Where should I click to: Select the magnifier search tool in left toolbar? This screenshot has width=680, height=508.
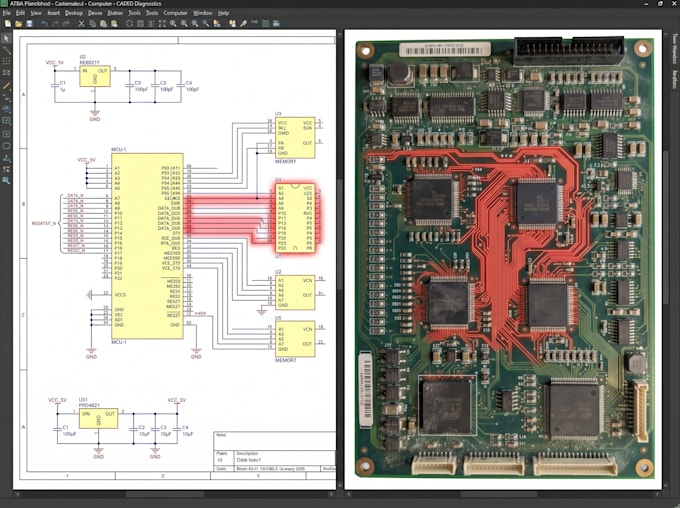(6, 180)
